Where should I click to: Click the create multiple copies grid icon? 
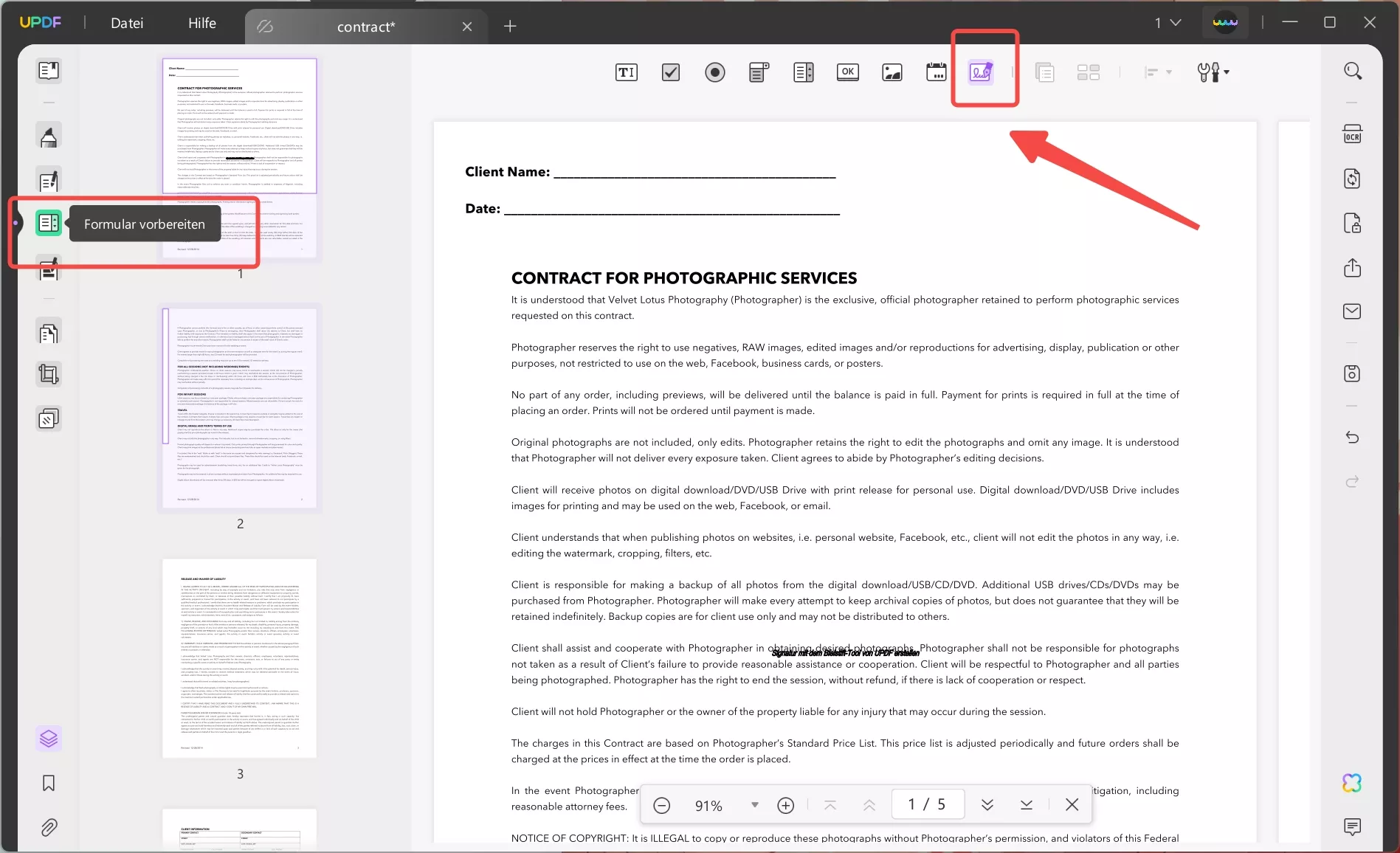point(1089,72)
